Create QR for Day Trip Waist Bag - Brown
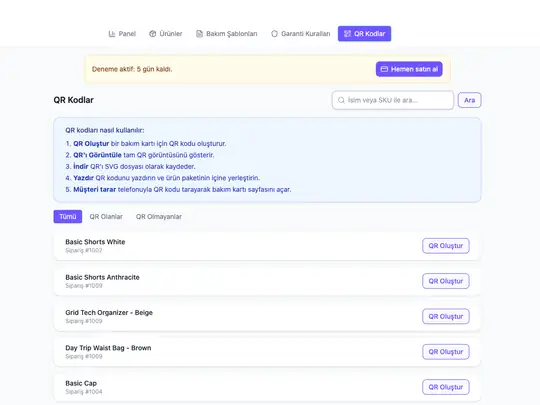540x405 pixels. pos(446,352)
